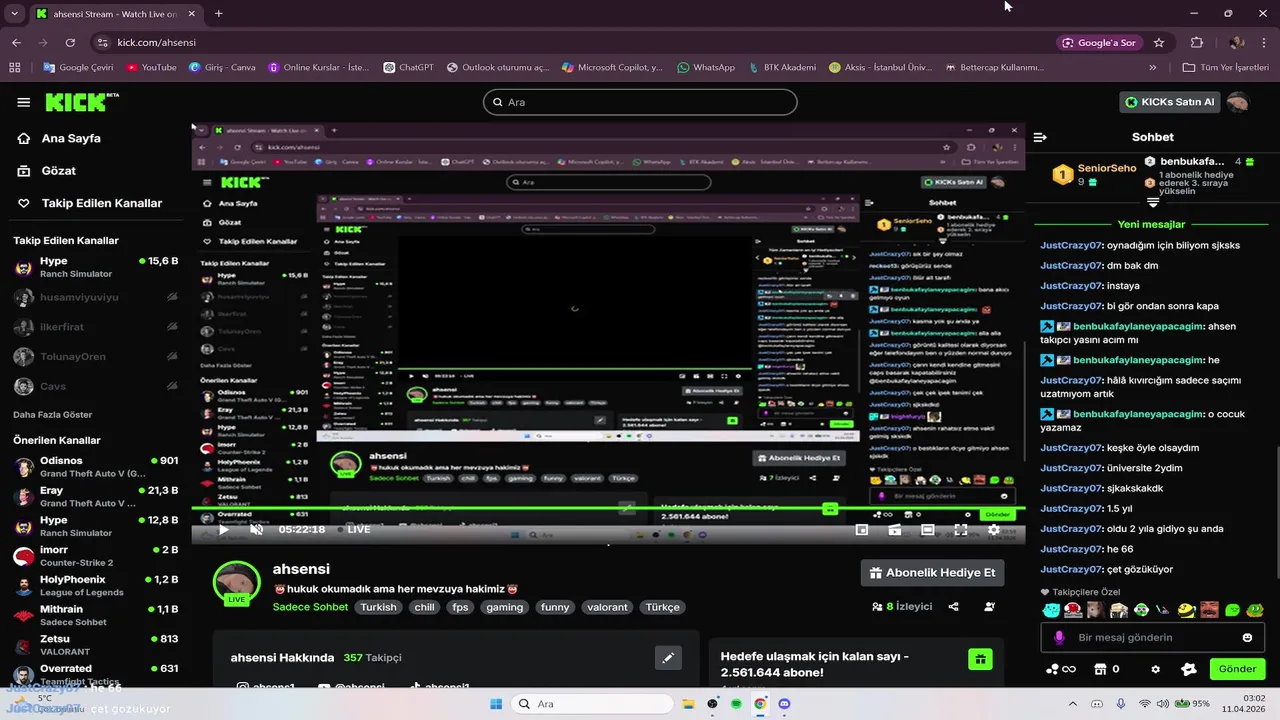The image size is (1280, 720).
Task: Bookmark this page with the star icon
Action: tap(1159, 43)
